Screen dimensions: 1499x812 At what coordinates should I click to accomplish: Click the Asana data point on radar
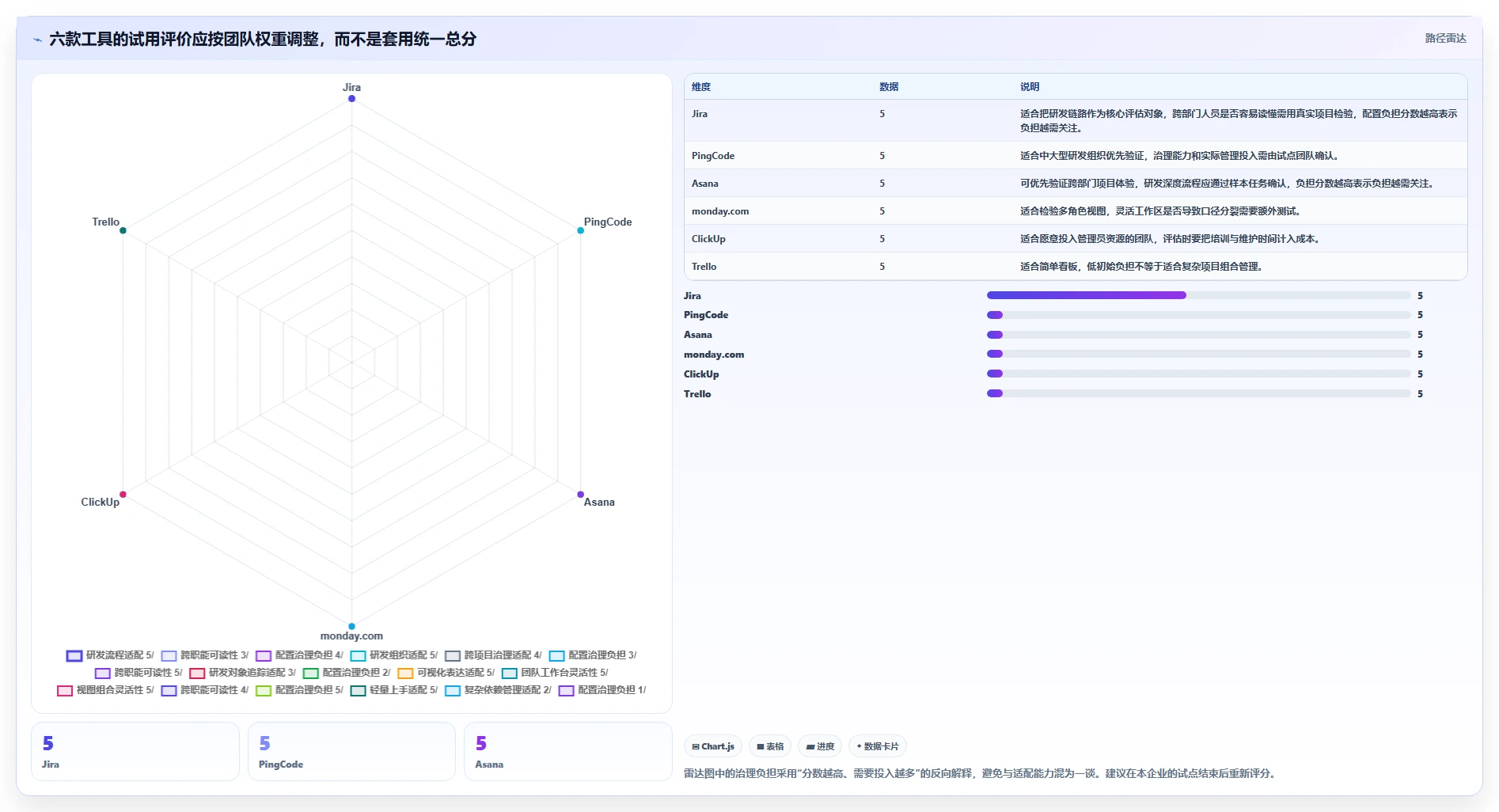pos(580,495)
